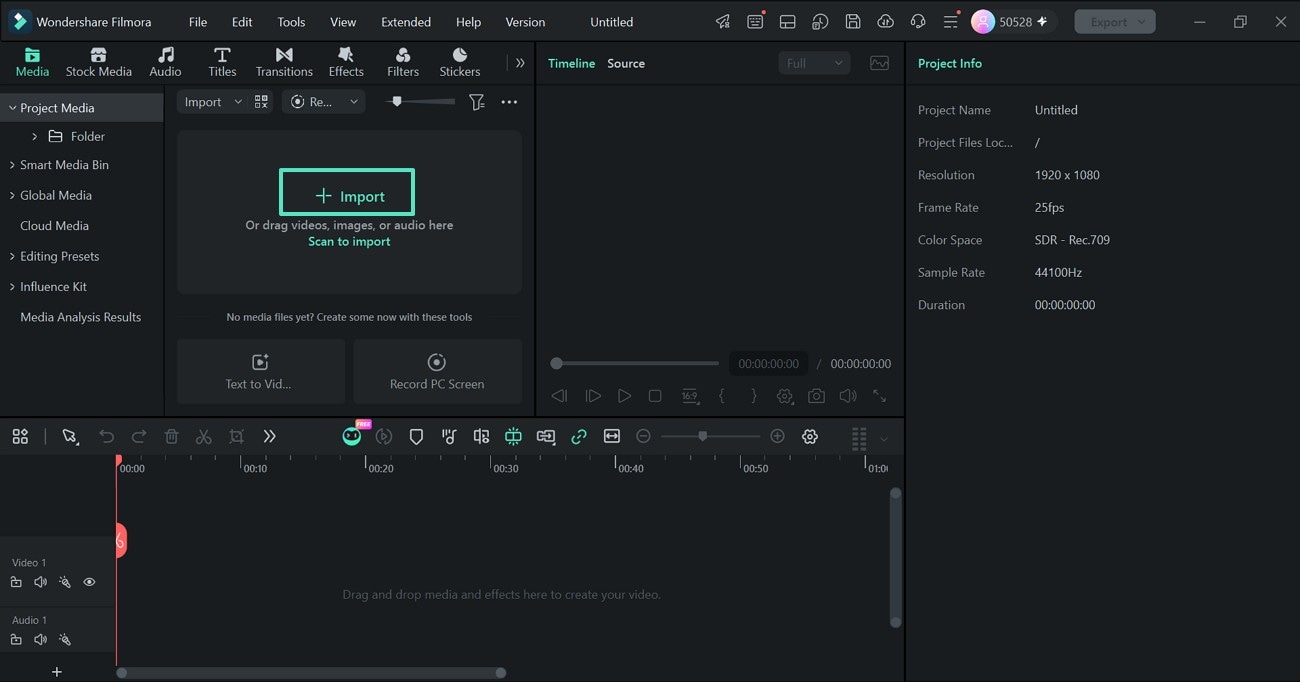Open the Extended menu

point(406,22)
